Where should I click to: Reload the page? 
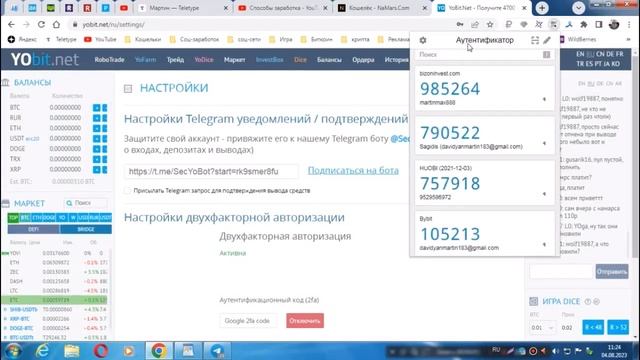click(41, 24)
